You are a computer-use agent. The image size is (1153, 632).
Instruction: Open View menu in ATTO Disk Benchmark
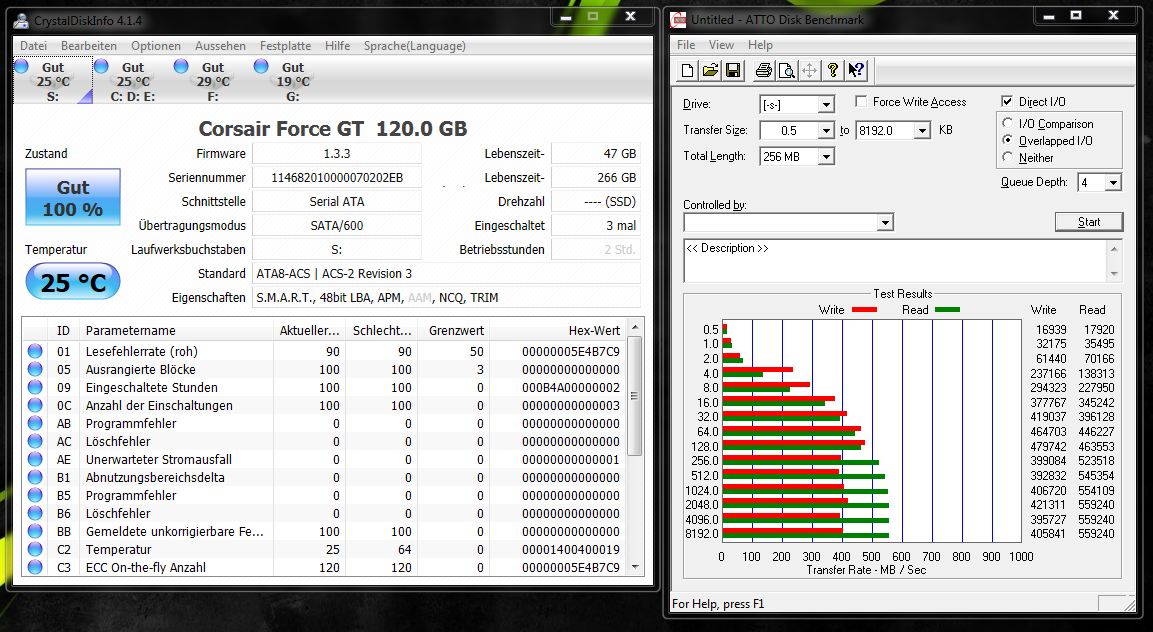point(721,45)
